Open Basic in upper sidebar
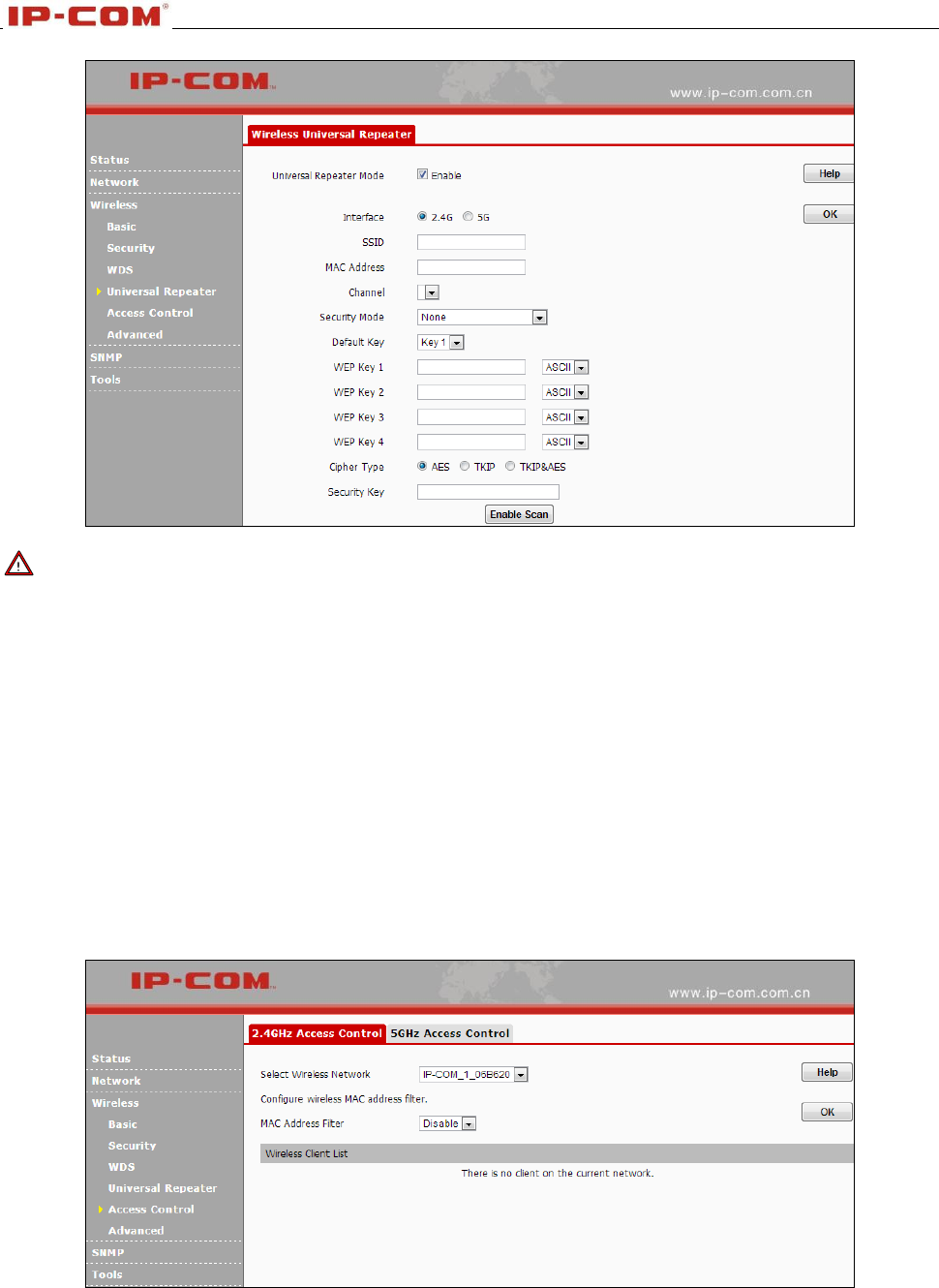Viewport: 939px width, 1288px height. coord(121,227)
